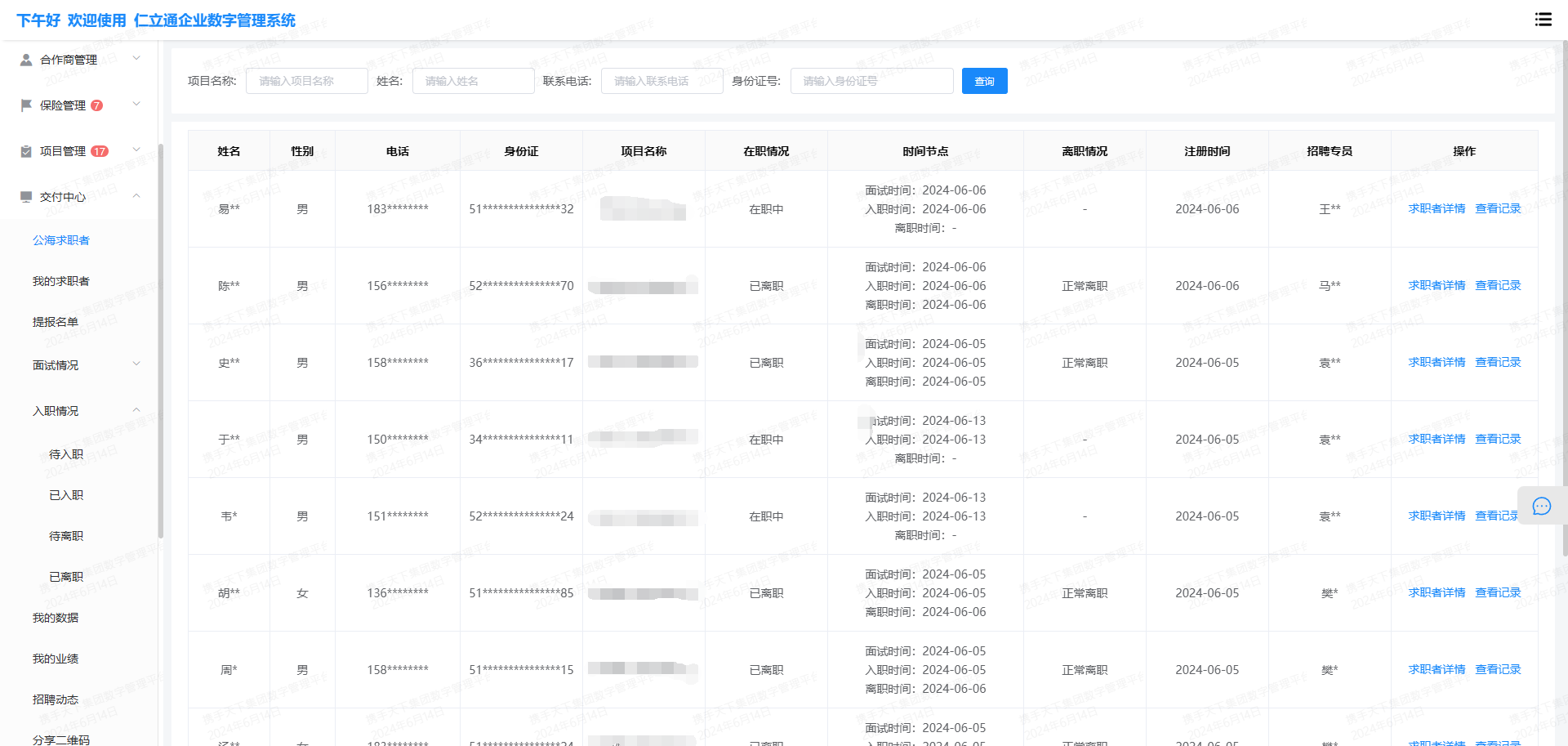This screenshot has width=1568, height=746.
Task: Expand the 面试情况 submenu chevron
Action: (x=136, y=364)
